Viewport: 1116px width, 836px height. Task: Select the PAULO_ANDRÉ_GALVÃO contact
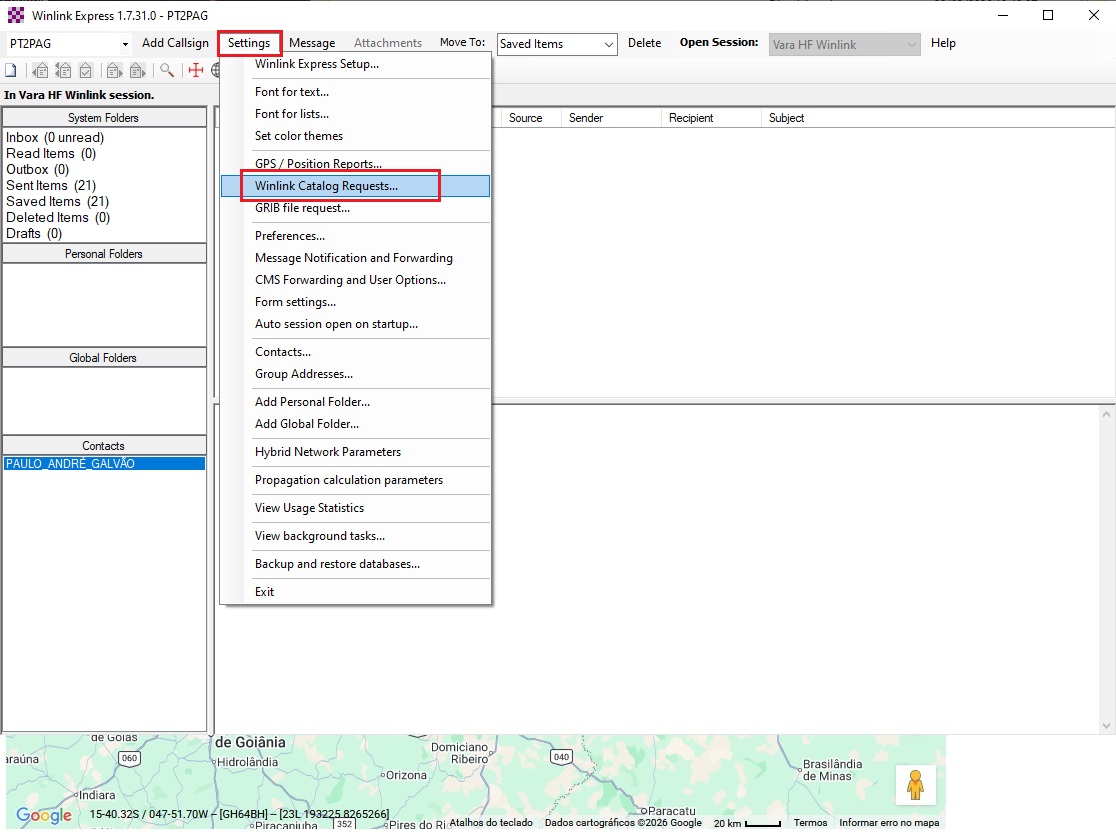(70, 464)
